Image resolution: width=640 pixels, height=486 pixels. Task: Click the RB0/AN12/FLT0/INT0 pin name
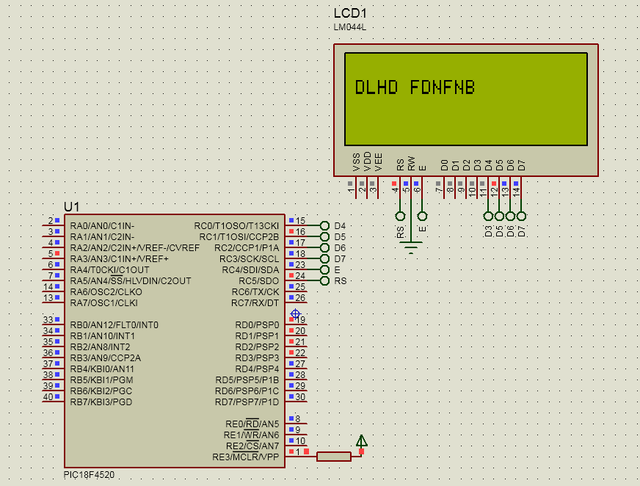(x=114, y=325)
